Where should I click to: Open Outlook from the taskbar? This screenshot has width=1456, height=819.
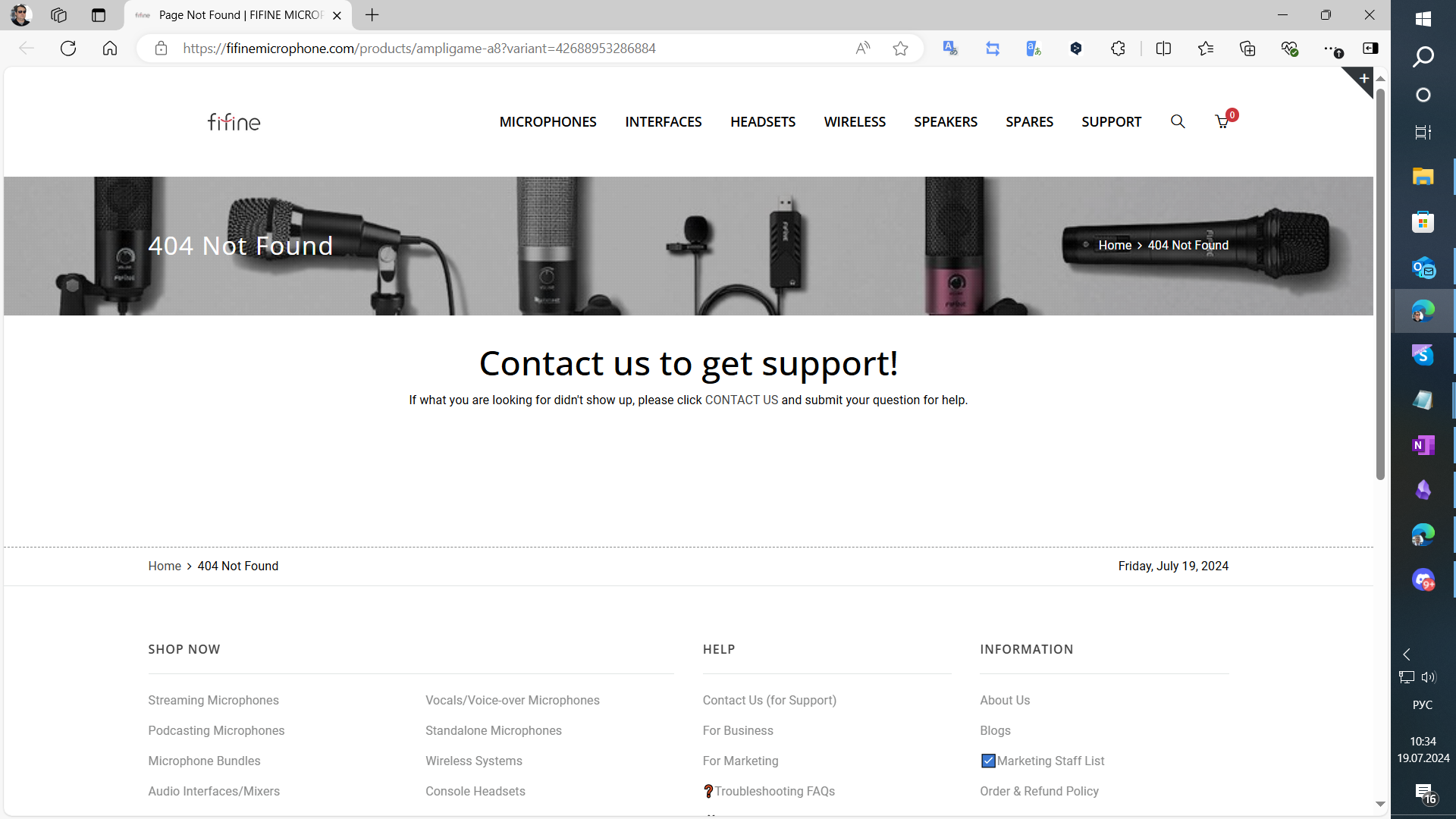(x=1423, y=267)
